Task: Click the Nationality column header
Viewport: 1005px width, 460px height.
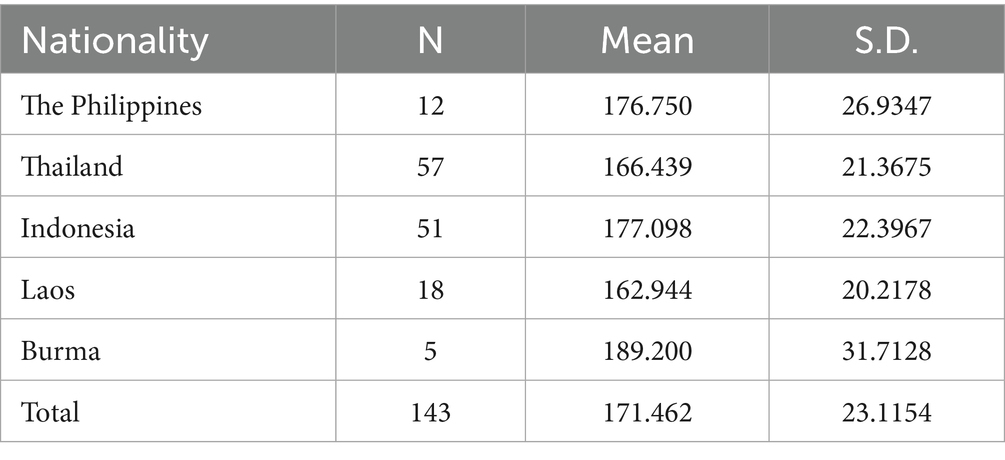Action: click(x=115, y=41)
